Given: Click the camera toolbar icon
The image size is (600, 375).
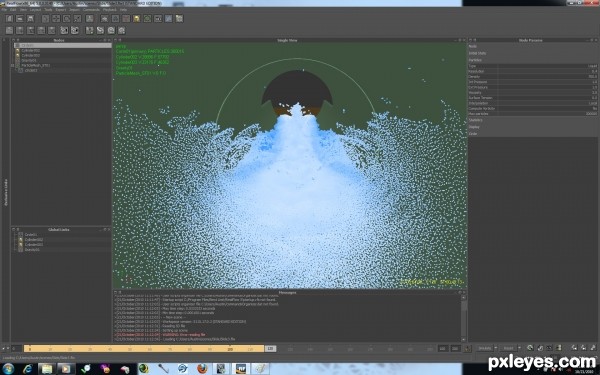Looking at the screenshot, I should (158, 18).
